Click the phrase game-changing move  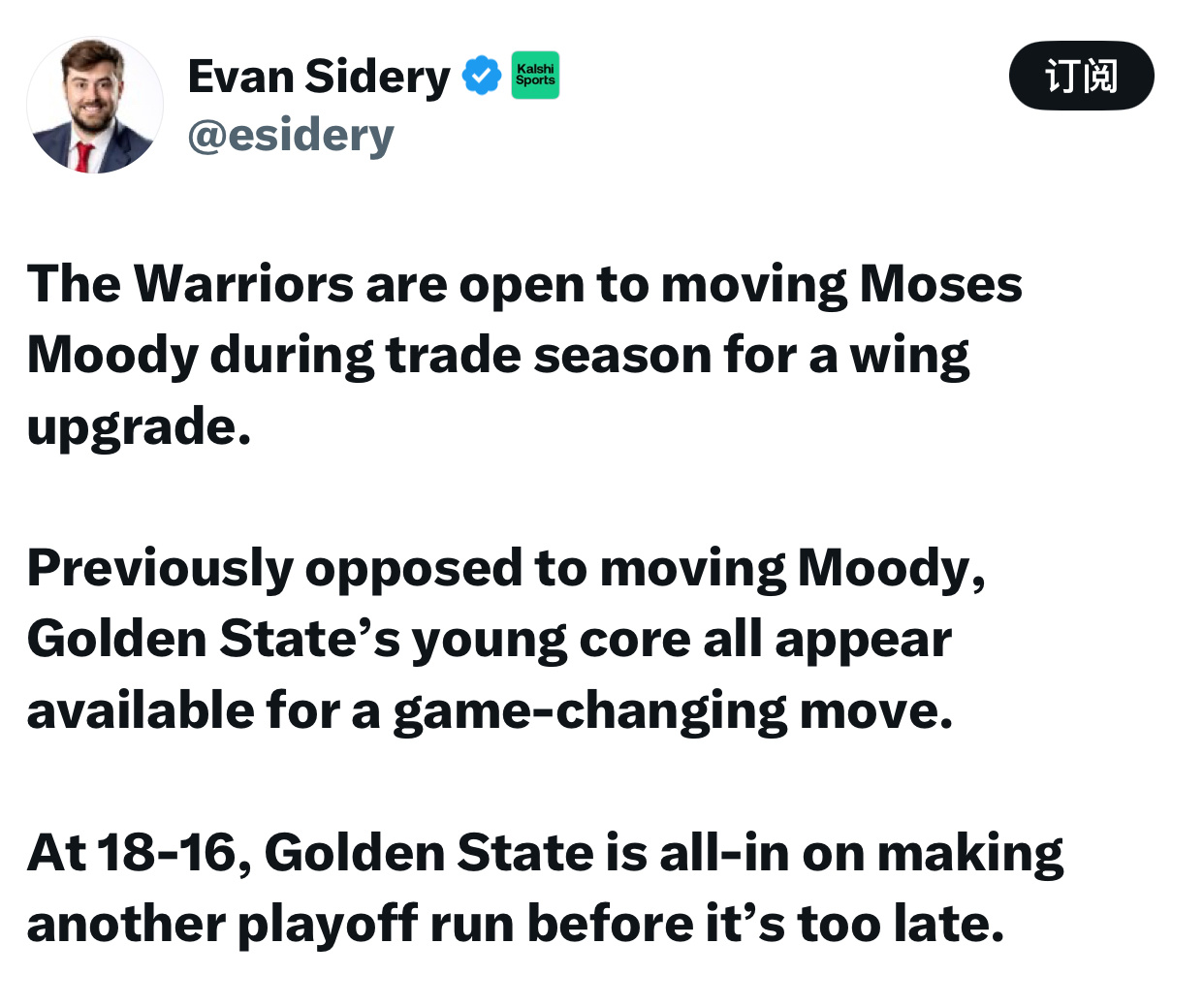pyautogui.click(x=673, y=711)
